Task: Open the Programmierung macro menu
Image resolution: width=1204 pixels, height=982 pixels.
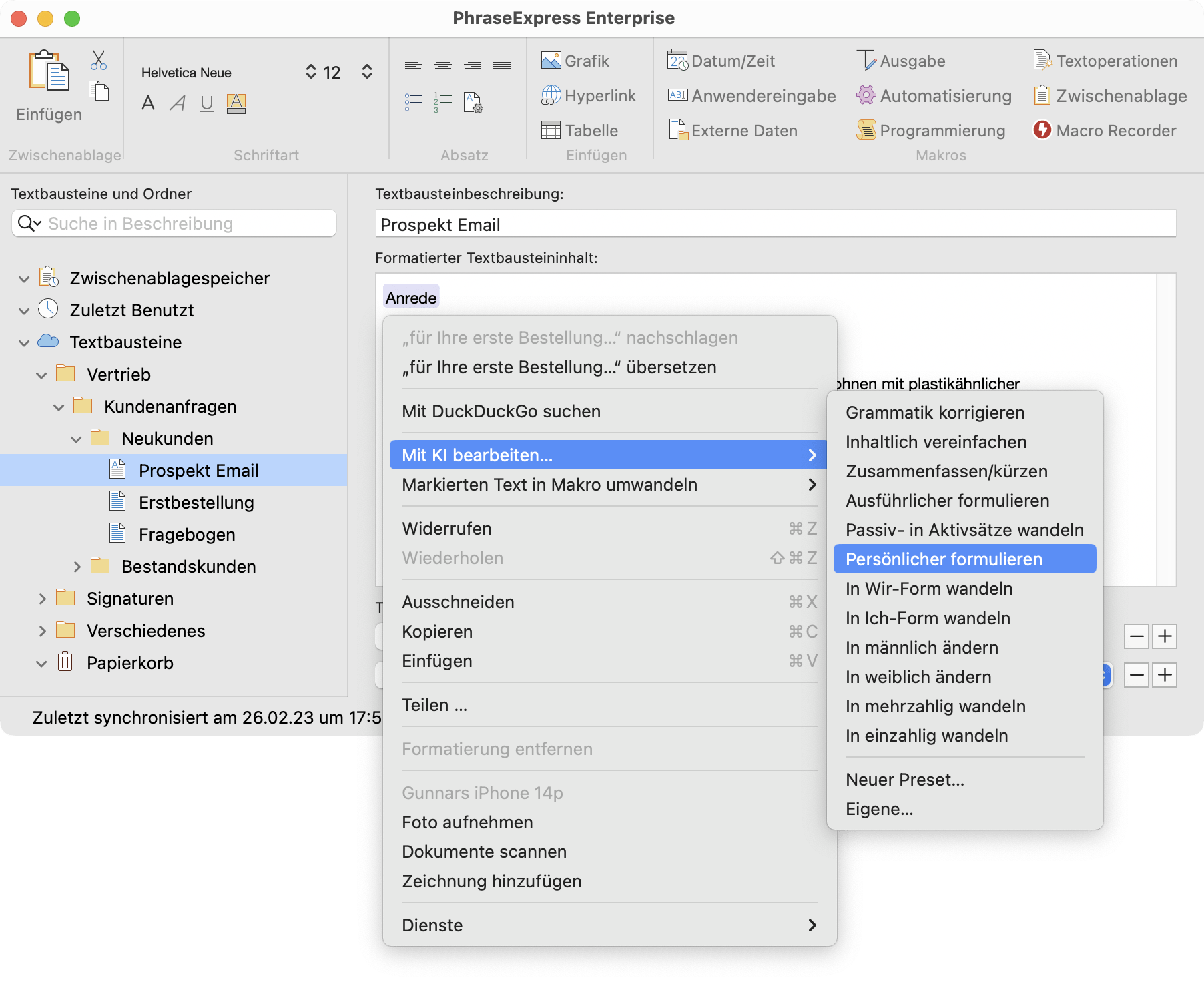Action: coord(931,130)
